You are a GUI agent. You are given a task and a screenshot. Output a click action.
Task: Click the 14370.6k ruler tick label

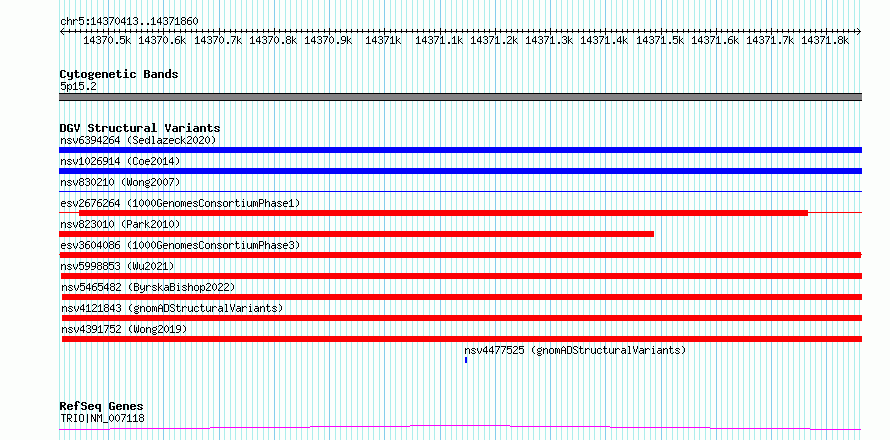tap(162, 40)
